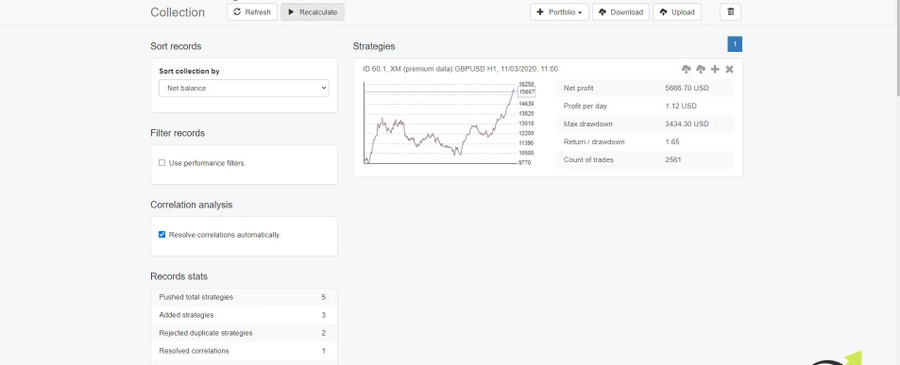Click the Profit per day row
This screenshot has width=900, height=365.
tap(645, 106)
